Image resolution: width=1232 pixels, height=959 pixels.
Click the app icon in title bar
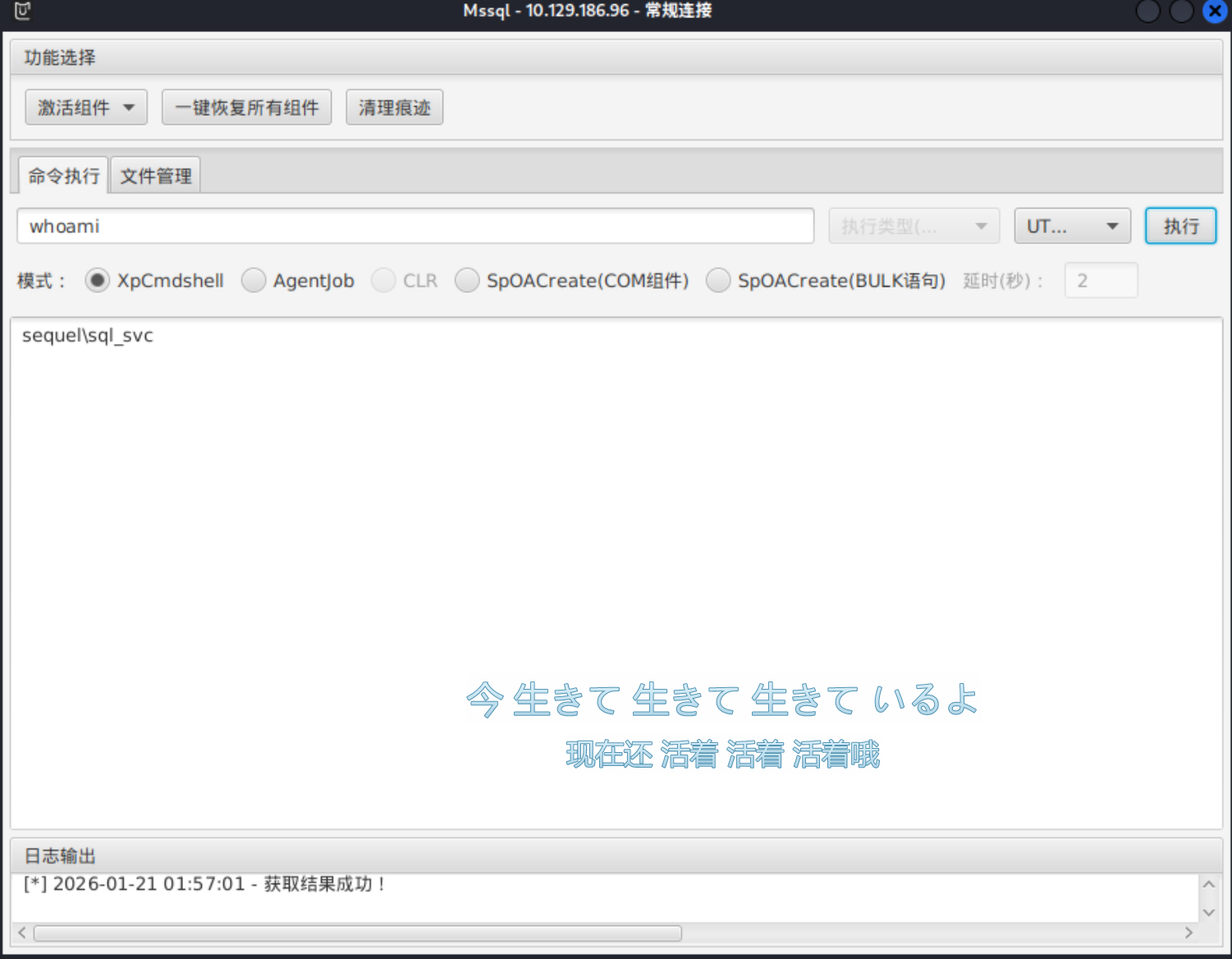(x=22, y=11)
